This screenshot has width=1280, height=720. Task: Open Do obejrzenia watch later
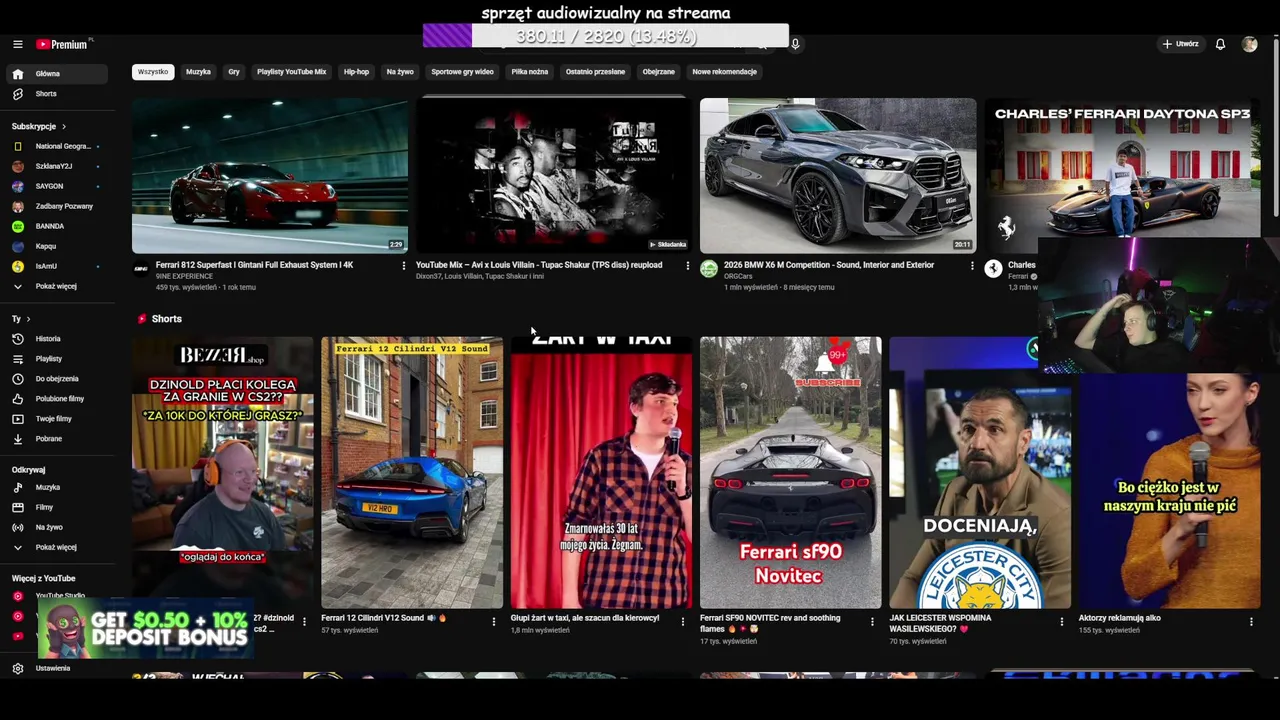[56, 379]
